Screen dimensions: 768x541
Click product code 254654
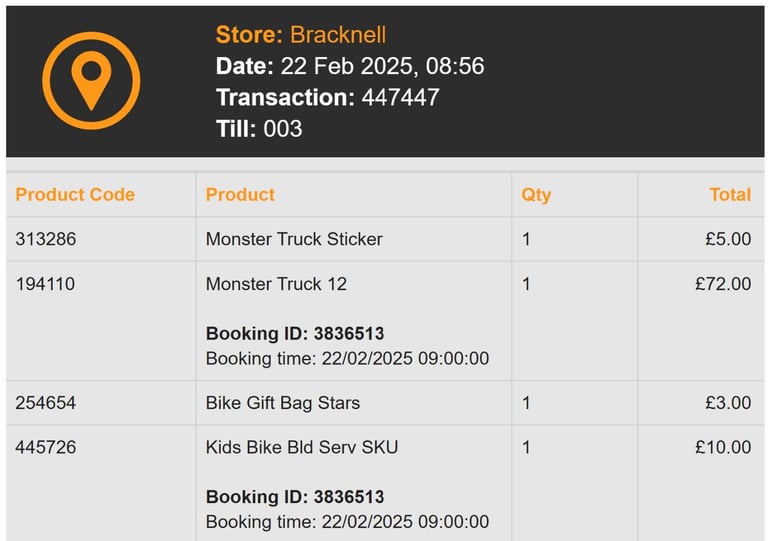point(46,403)
